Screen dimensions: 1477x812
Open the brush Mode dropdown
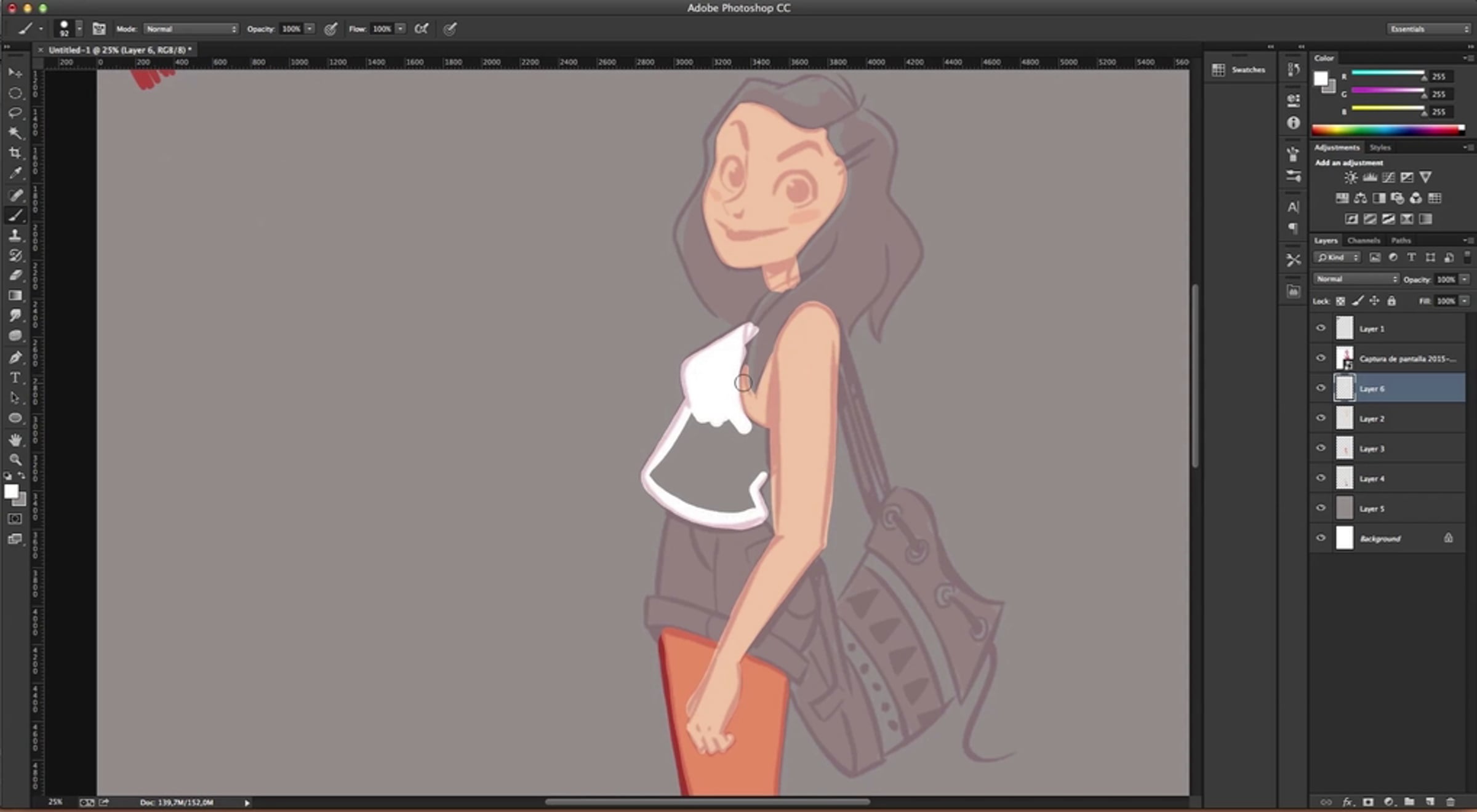(190, 29)
